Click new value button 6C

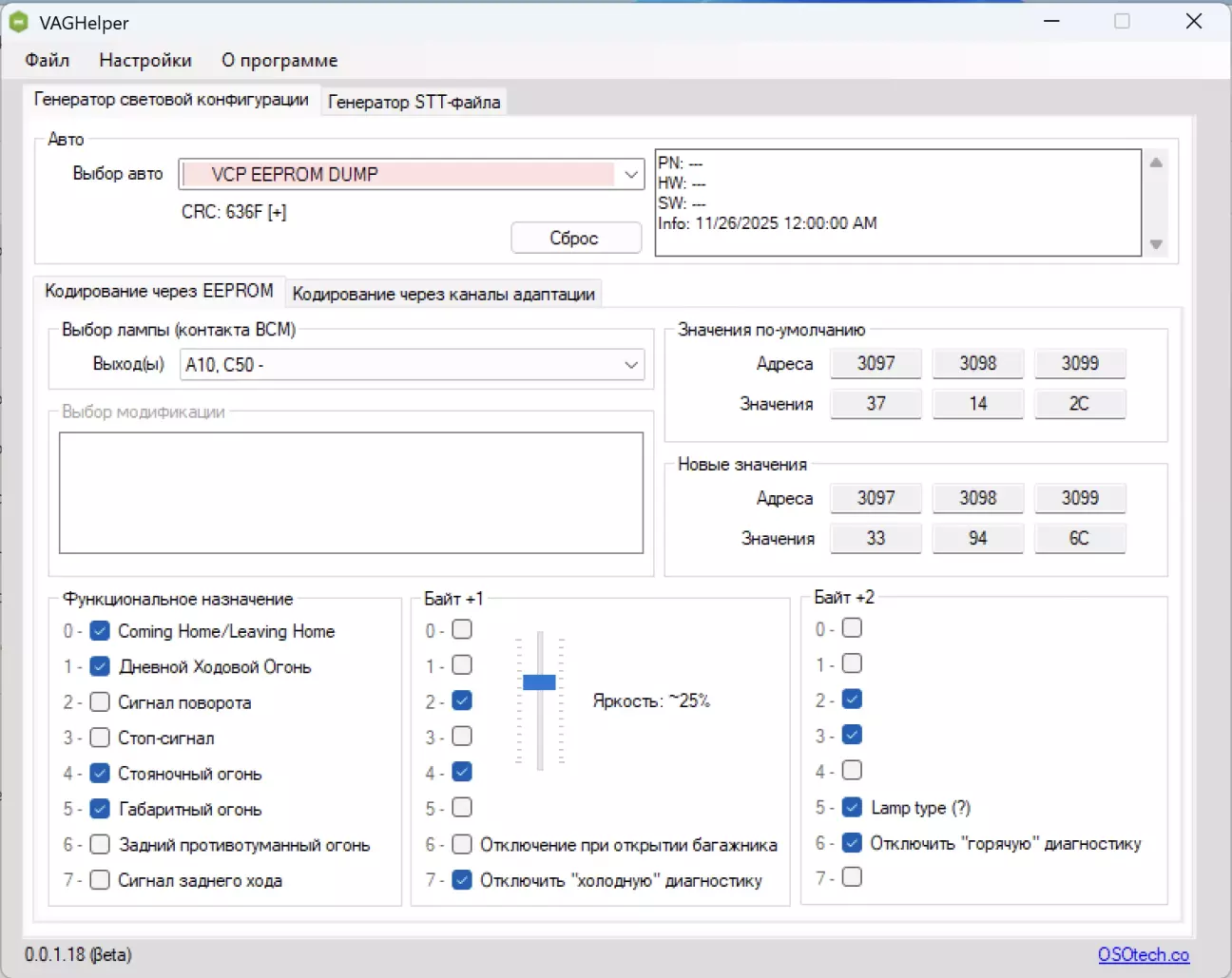pos(1079,538)
